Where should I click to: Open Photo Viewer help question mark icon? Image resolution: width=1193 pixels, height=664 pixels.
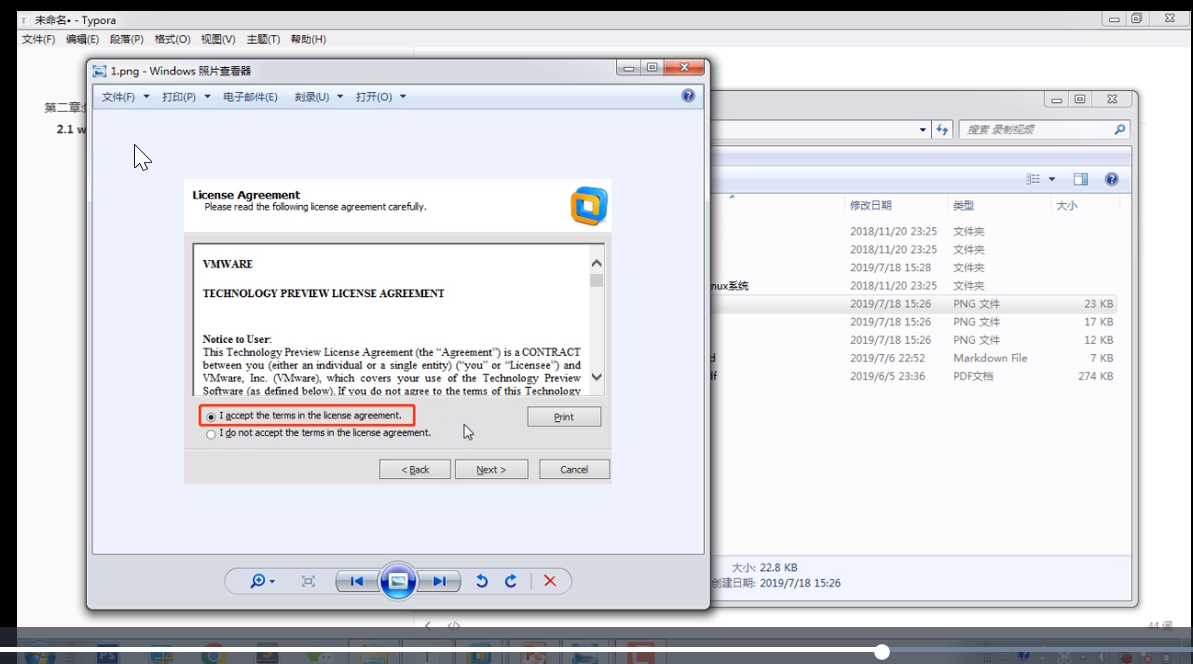[688, 96]
